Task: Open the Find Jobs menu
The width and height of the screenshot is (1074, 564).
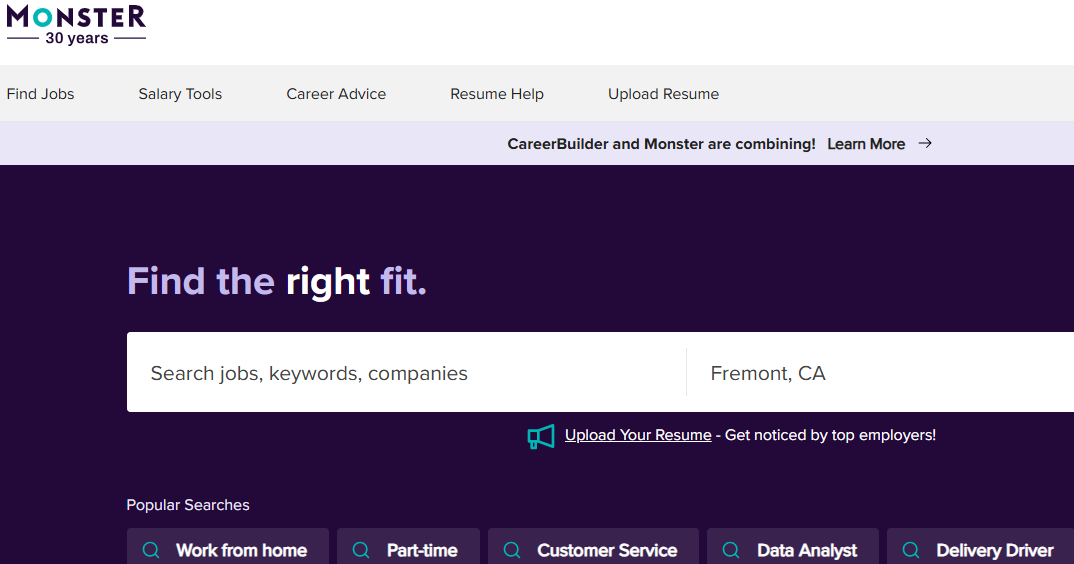Action: (41, 94)
